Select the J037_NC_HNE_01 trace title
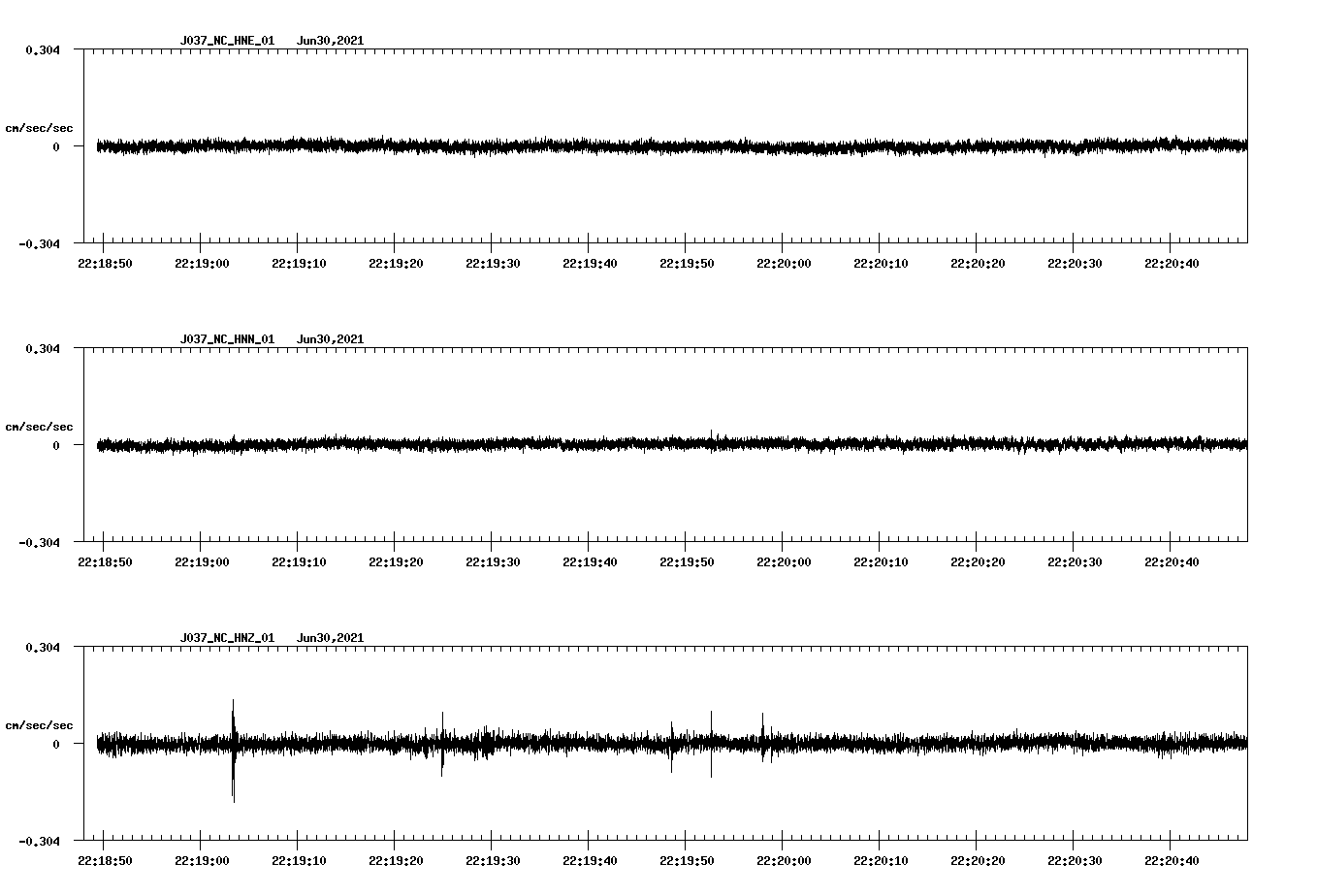Image resolution: width=1317 pixels, height=896 pixels. point(227,41)
